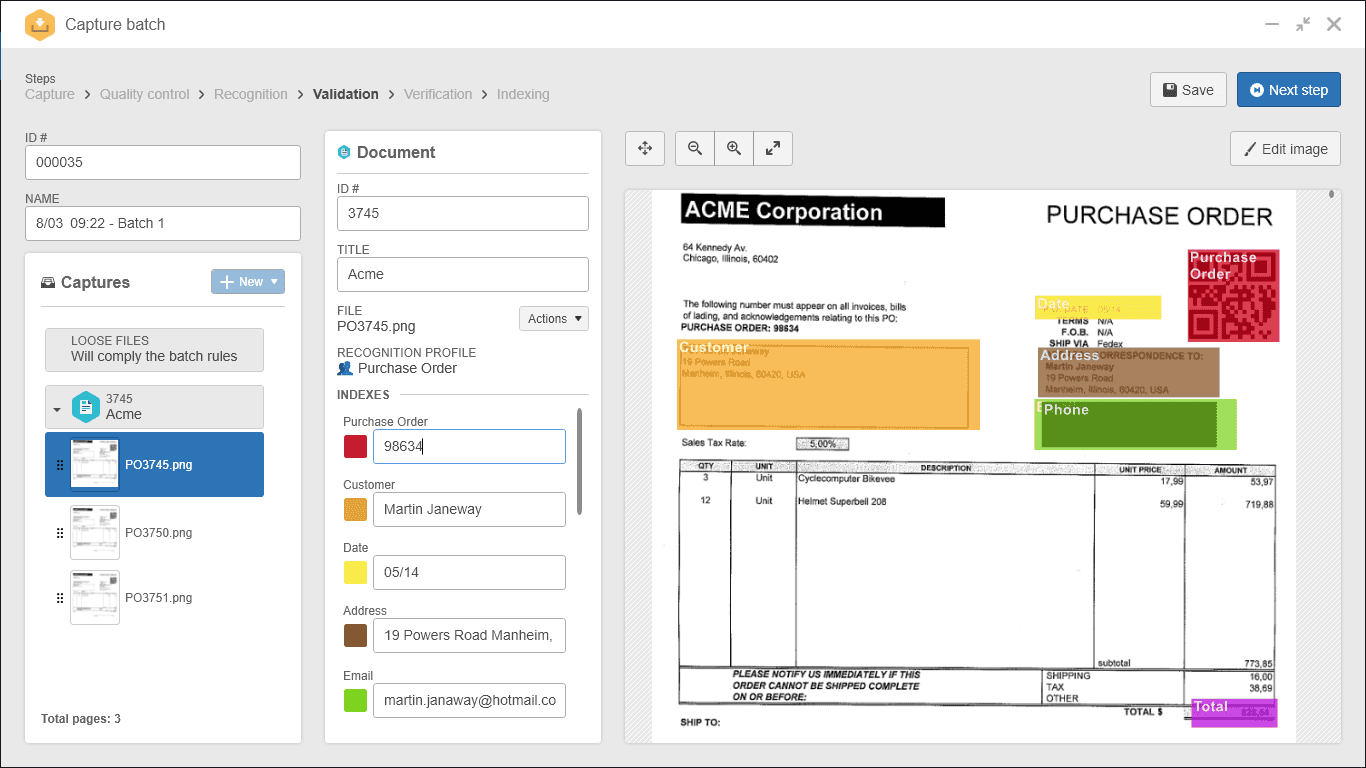Click the Recognition Profile people icon
1366x768 pixels.
(x=345, y=369)
